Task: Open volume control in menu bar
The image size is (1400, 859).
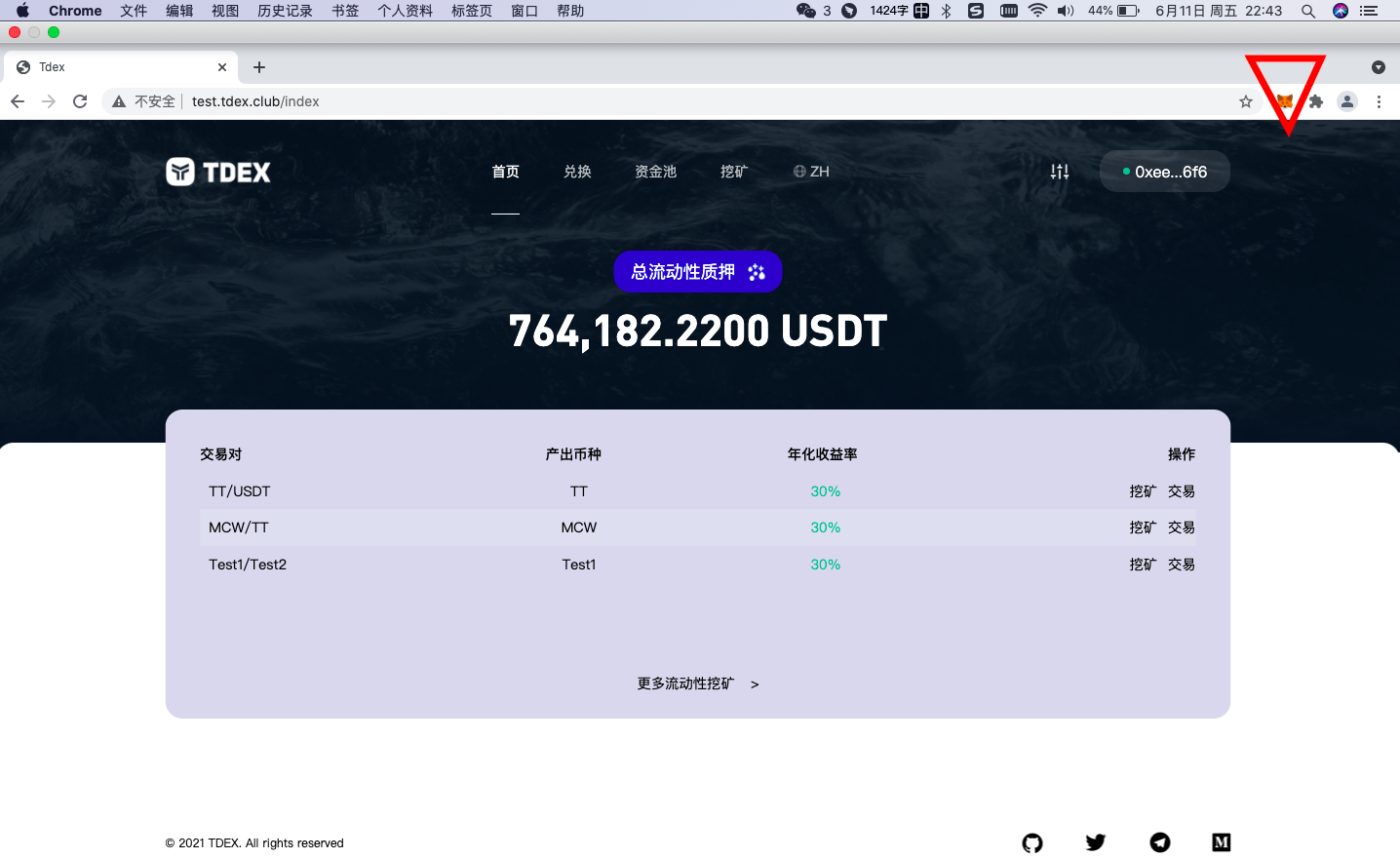Action: click(x=1066, y=11)
